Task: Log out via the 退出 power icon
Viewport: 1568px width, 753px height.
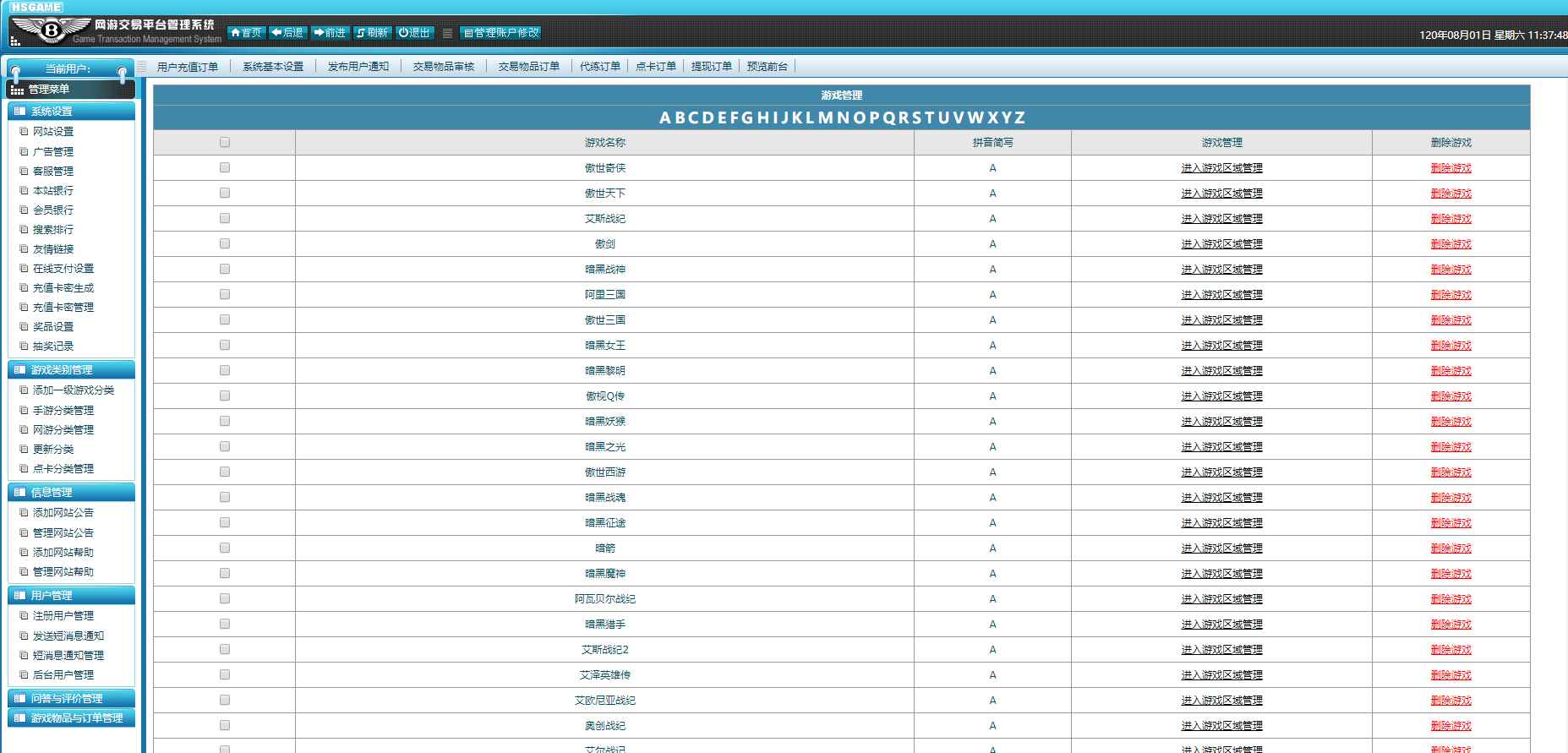Action: [414, 33]
